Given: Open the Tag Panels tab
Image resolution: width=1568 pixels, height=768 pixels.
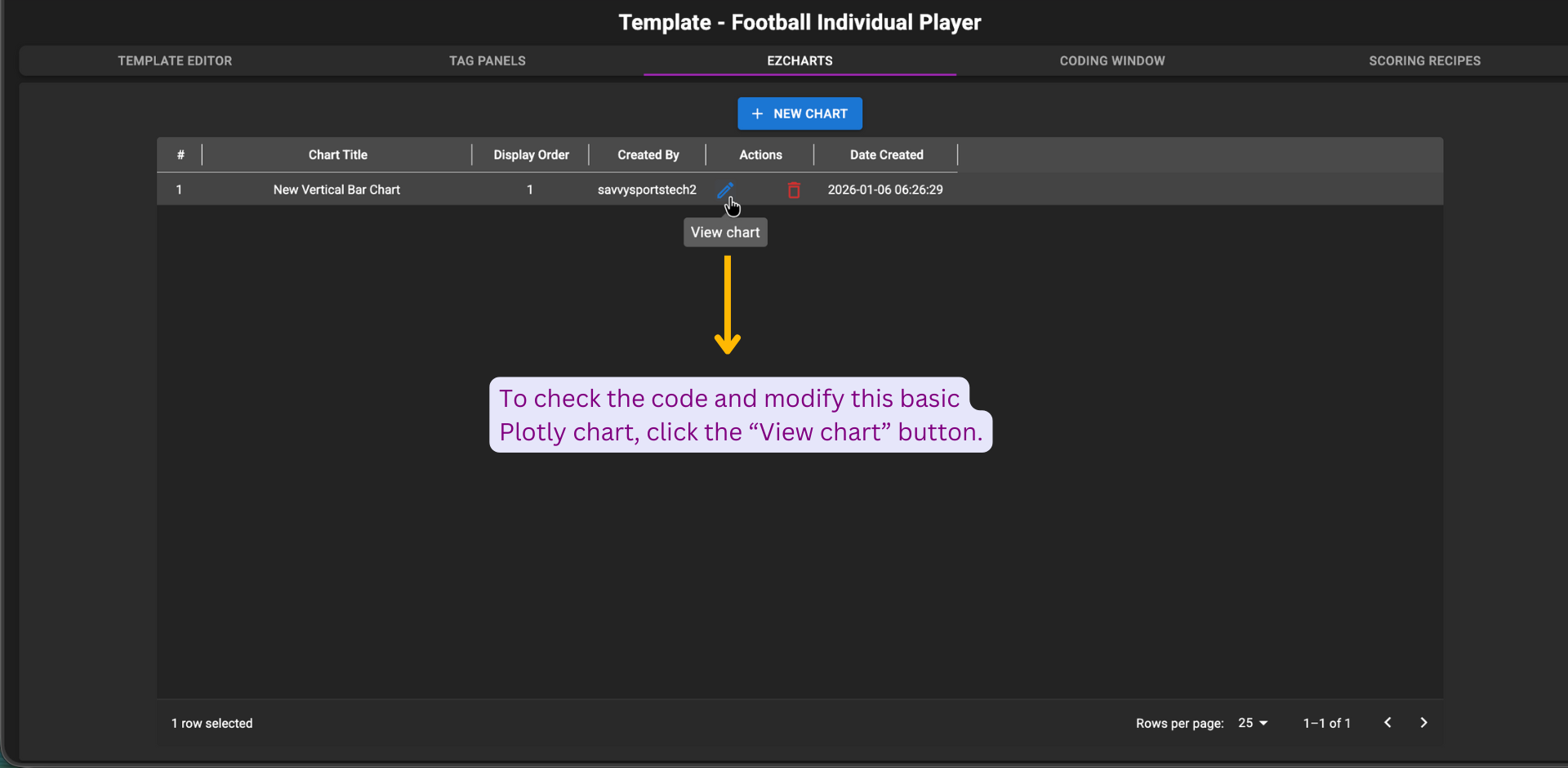Looking at the screenshot, I should click(x=487, y=61).
